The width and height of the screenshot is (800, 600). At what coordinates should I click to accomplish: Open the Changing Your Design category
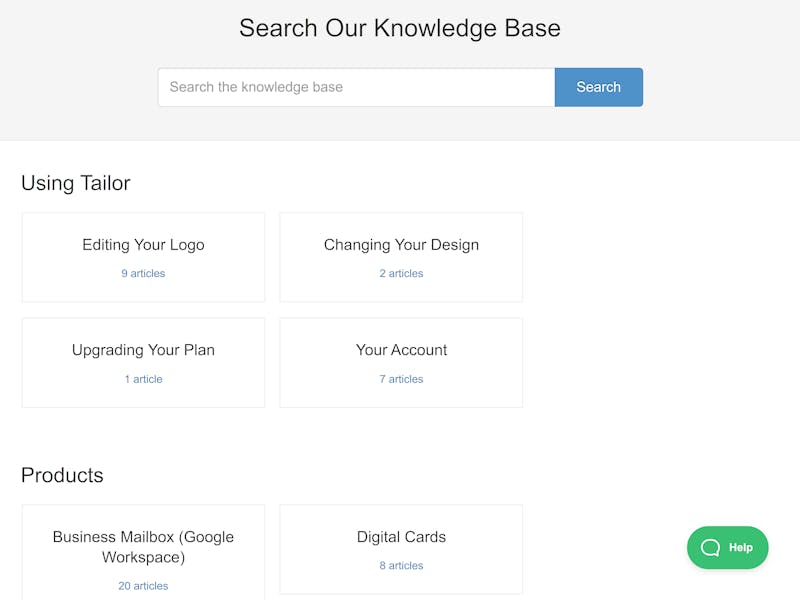(402, 245)
